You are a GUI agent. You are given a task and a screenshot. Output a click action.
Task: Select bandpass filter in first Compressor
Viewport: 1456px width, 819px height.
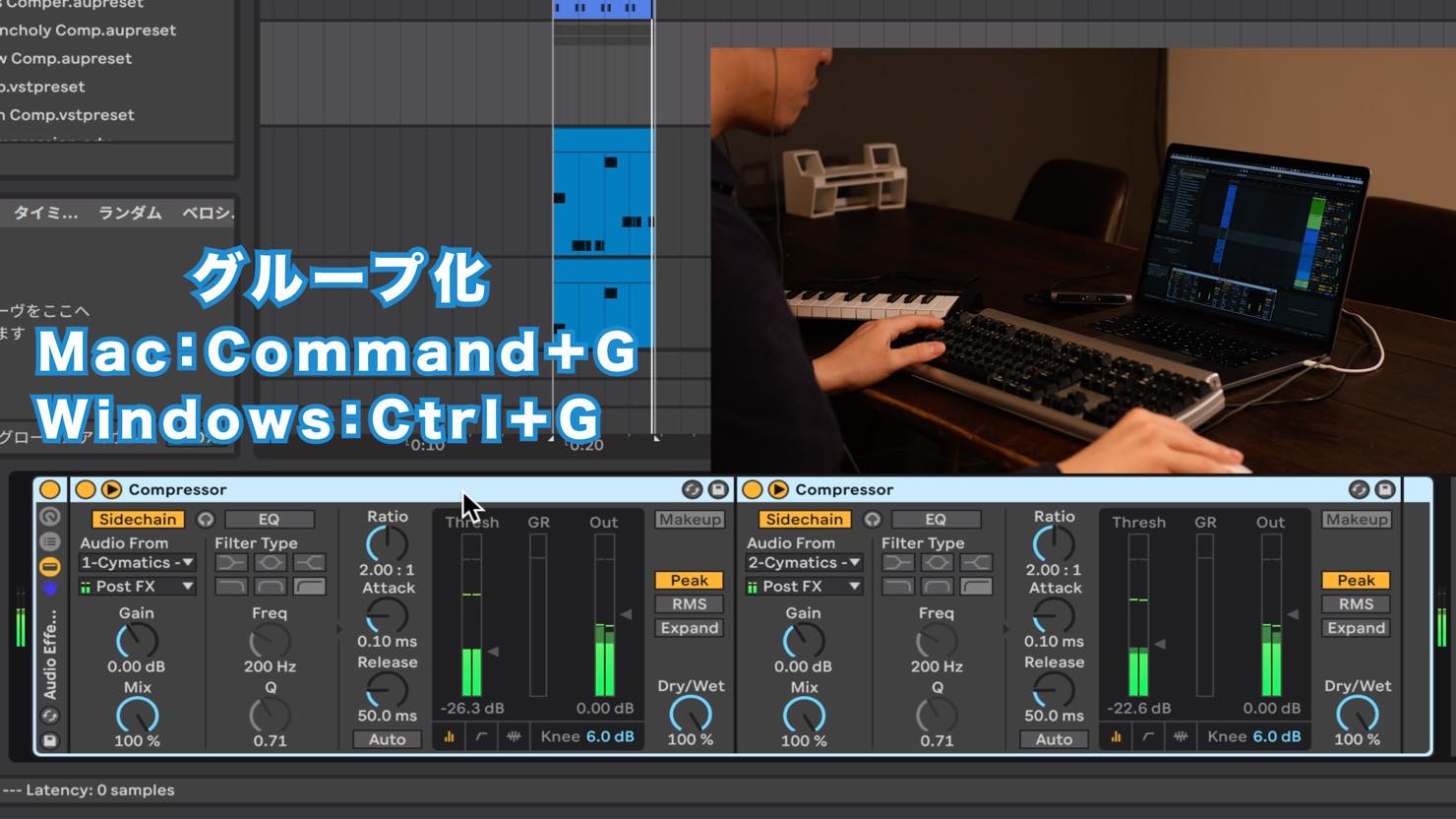[271, 586]
